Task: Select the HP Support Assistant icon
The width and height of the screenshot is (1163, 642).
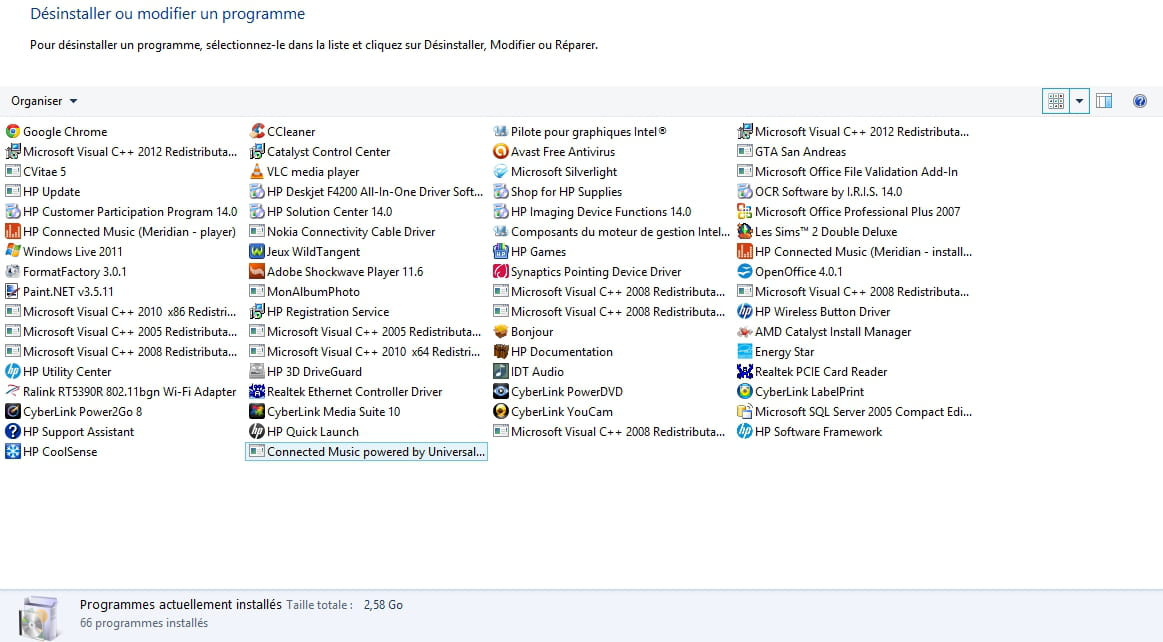Action: [13, 432]
